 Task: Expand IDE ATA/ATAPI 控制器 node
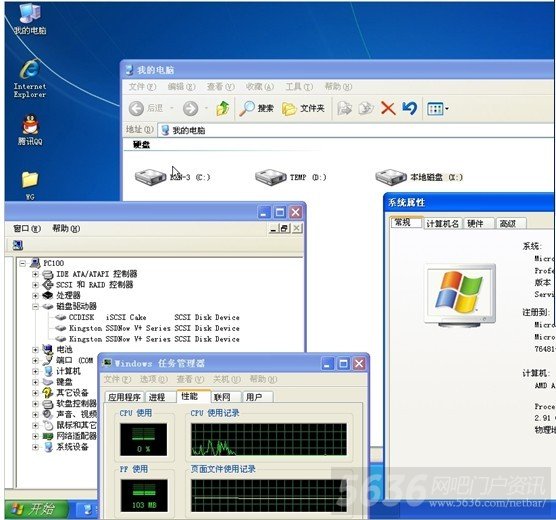coord(35,274)
